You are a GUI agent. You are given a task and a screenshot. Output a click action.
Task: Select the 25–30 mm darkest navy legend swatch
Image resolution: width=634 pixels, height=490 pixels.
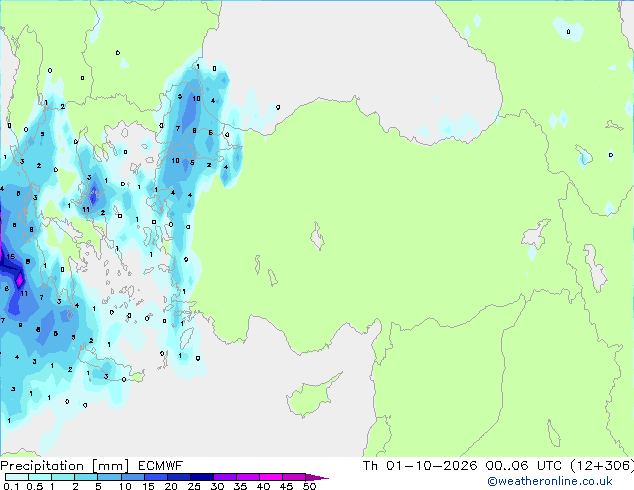coord(202,477)
